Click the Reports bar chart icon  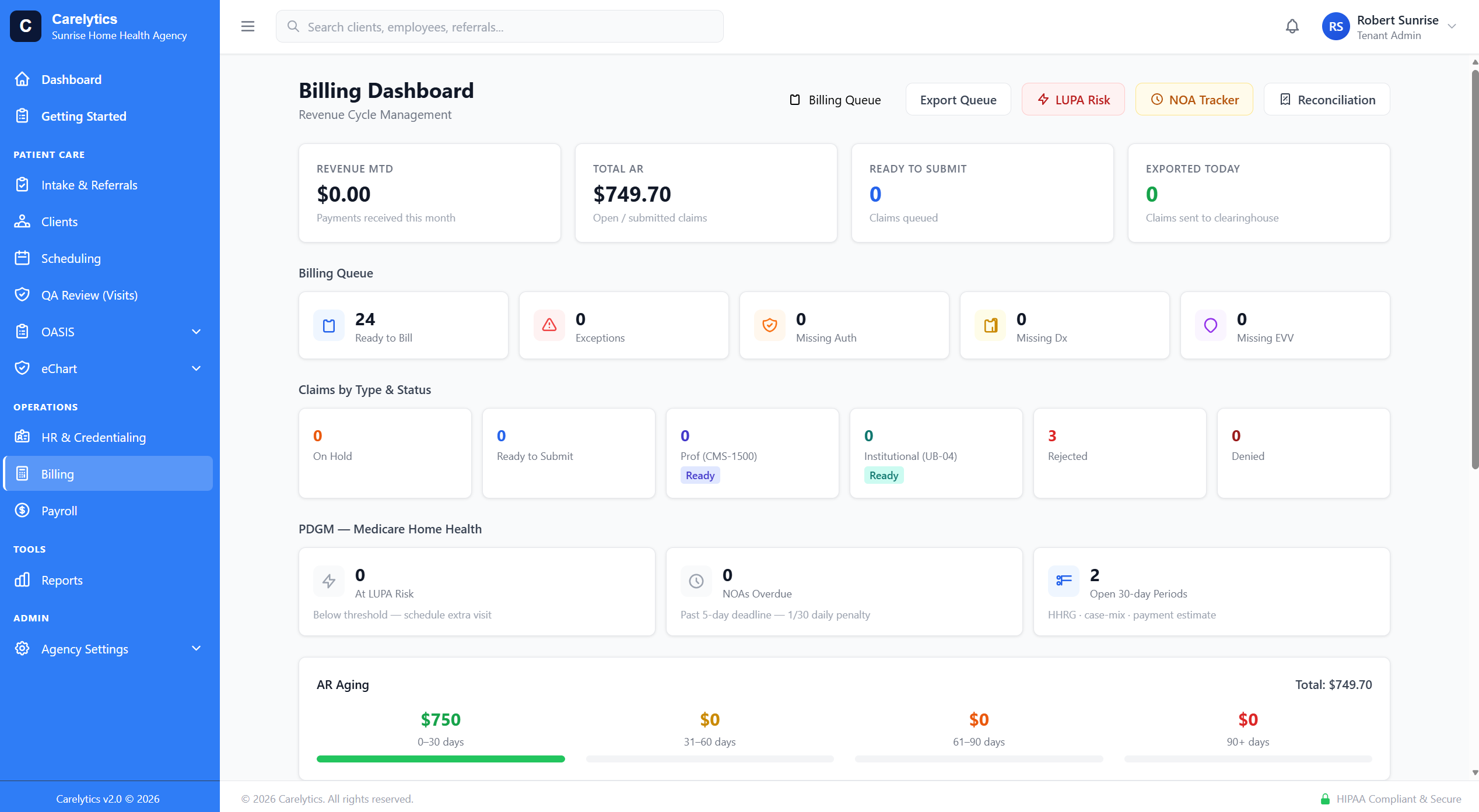tap(22, 580)
